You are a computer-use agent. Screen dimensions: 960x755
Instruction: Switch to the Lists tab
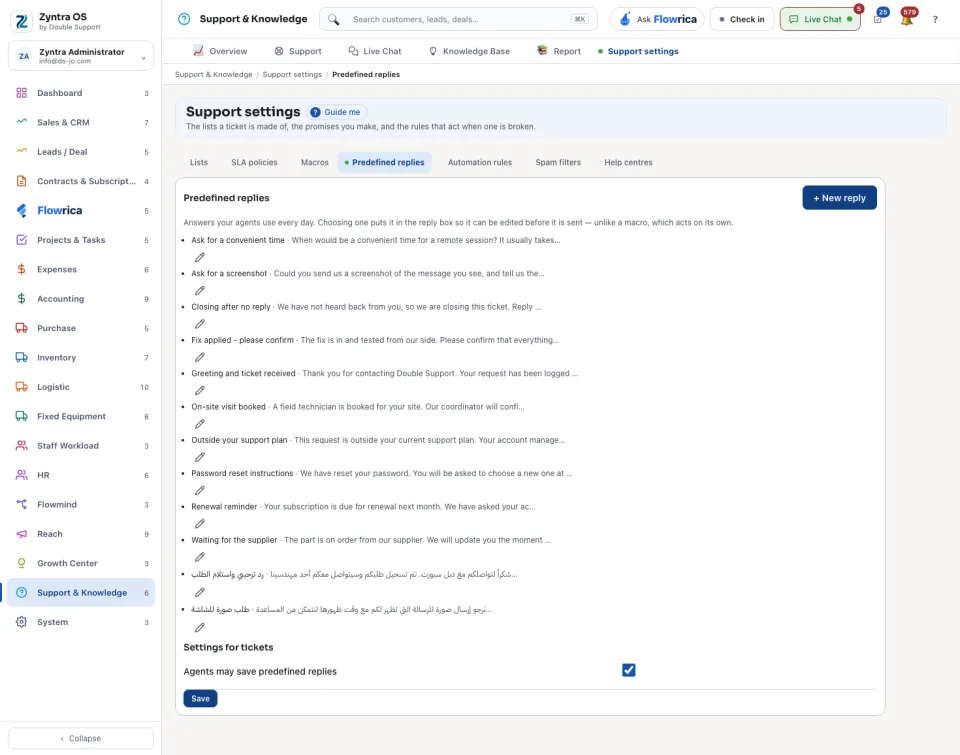pyautogui.click(x=198, y=162)
